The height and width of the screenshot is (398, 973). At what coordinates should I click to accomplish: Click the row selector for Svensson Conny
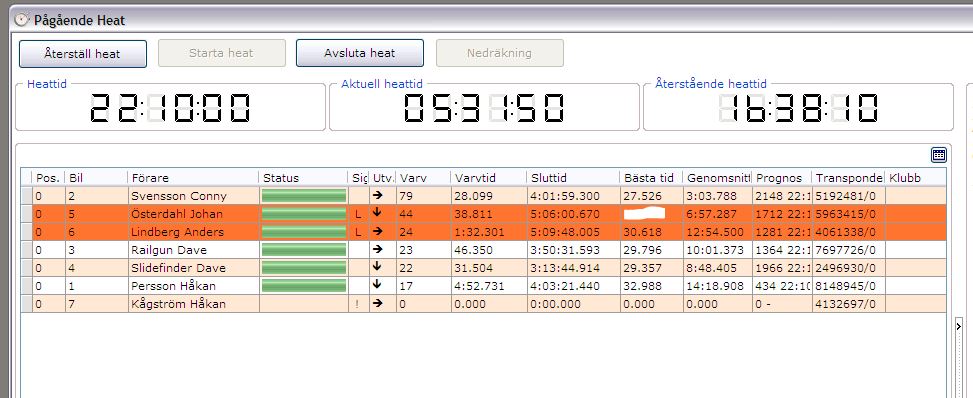pyautogui.click(x=26, y=196)
